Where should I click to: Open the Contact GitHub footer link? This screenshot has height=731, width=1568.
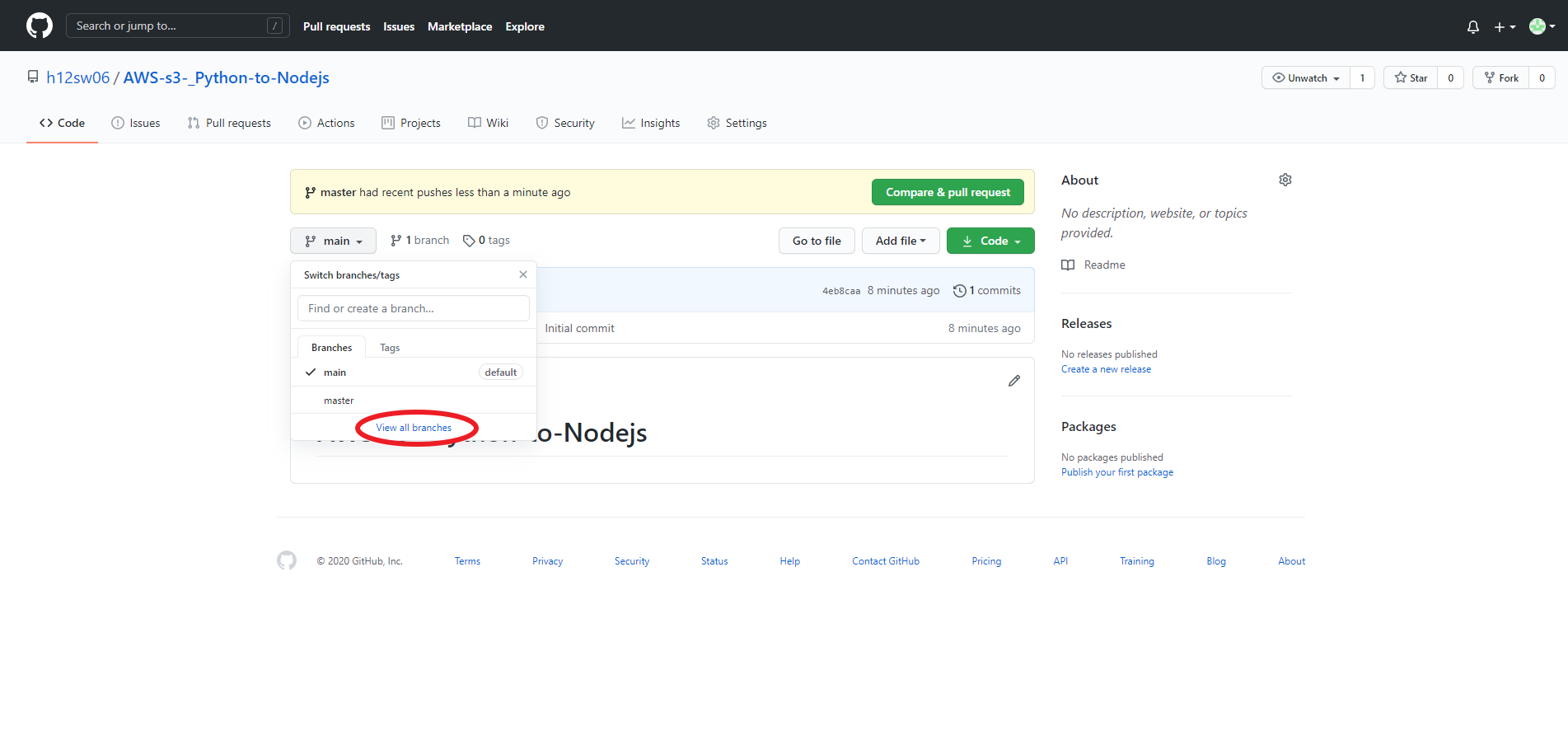click(886, 561)
